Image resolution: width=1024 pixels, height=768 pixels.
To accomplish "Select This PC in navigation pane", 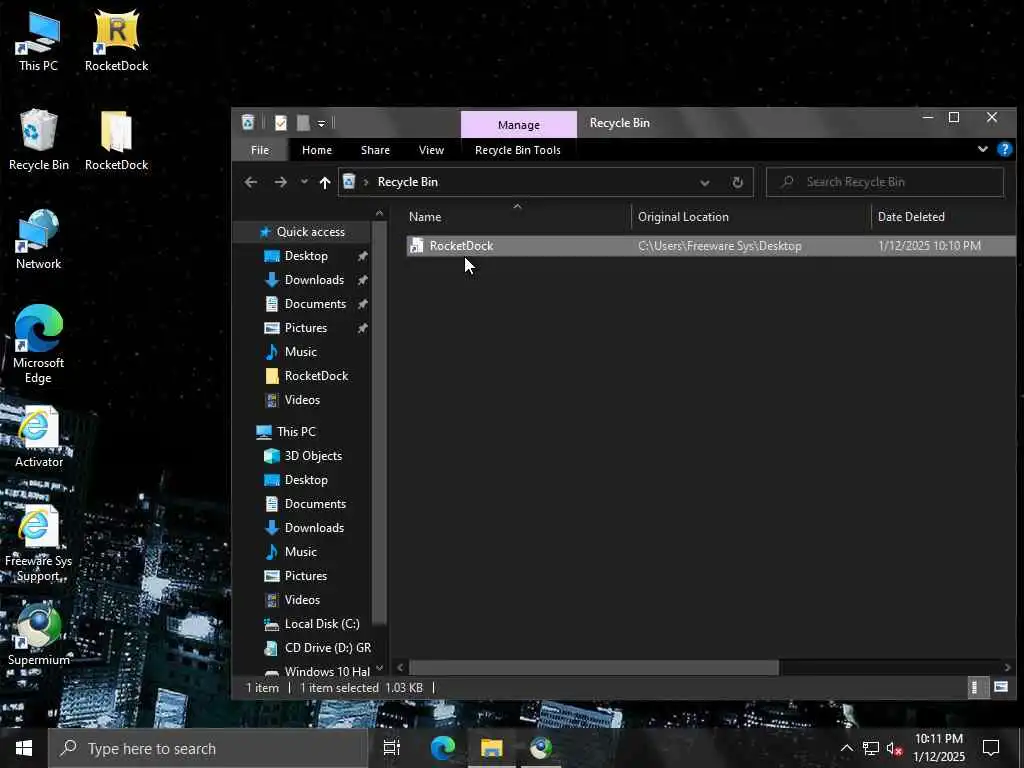I will coord(295,432).
